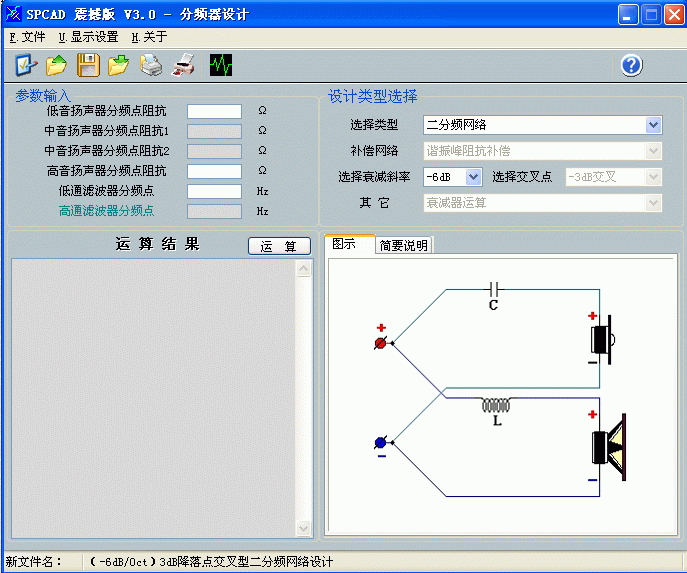Open the 显示设置 menu
This screenshot has height=573, width=687.
(x=89, y=37)
